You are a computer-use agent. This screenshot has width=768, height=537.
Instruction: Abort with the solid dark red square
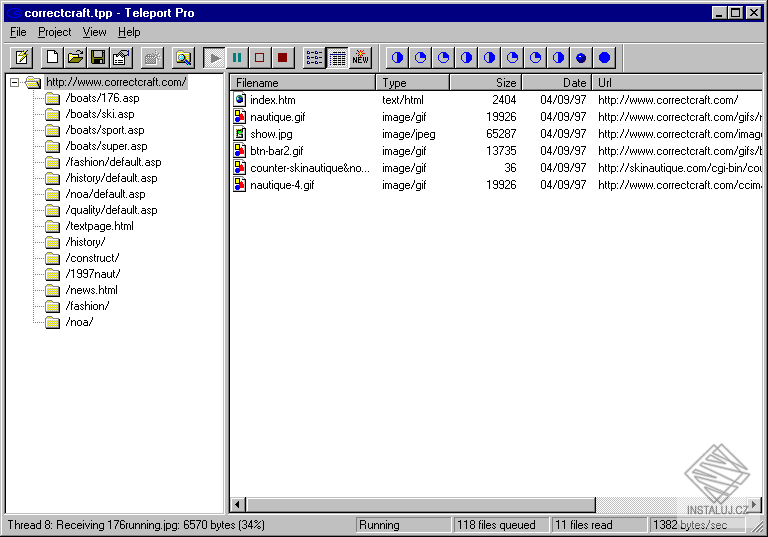click(283, 58)
